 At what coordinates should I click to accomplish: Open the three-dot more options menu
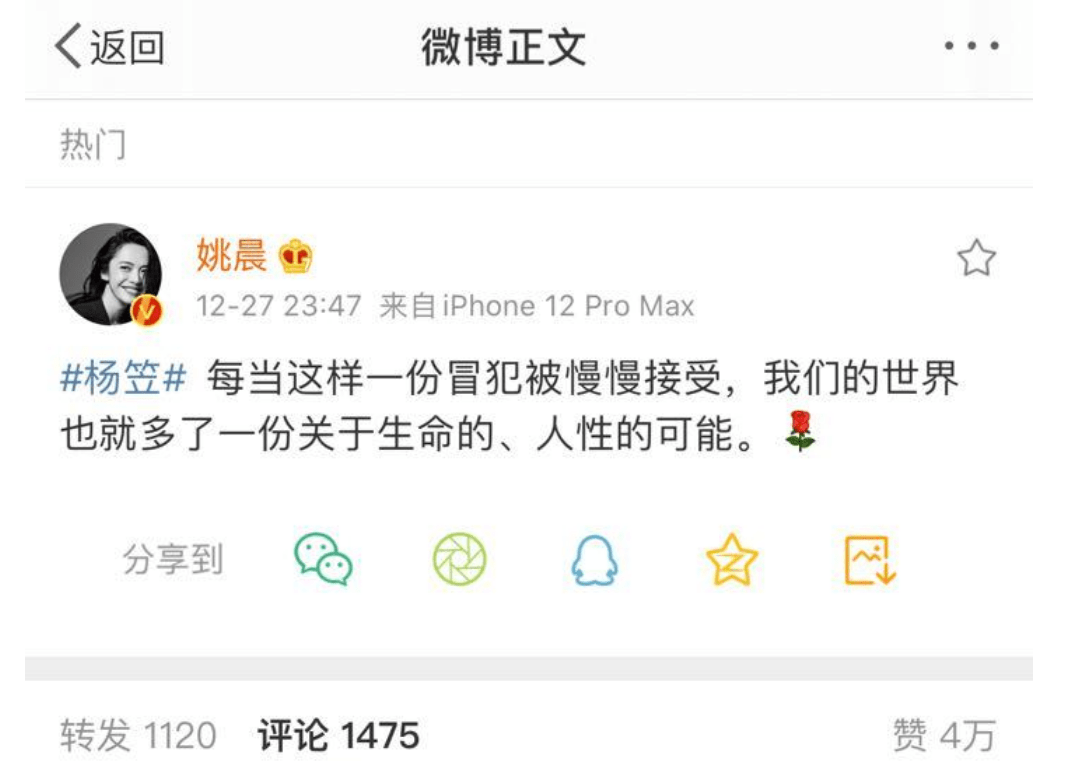pos(971,46)
